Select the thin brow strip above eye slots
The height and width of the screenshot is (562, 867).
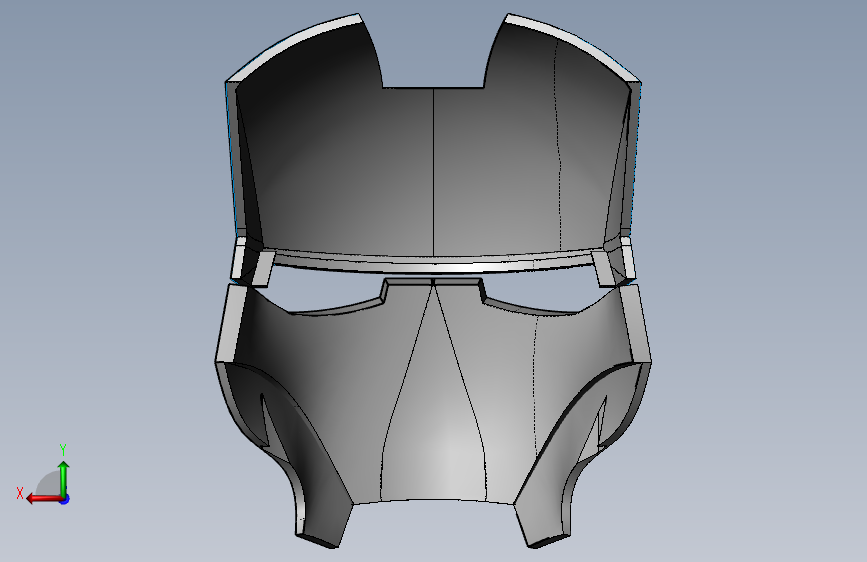[x=434, y=263]
